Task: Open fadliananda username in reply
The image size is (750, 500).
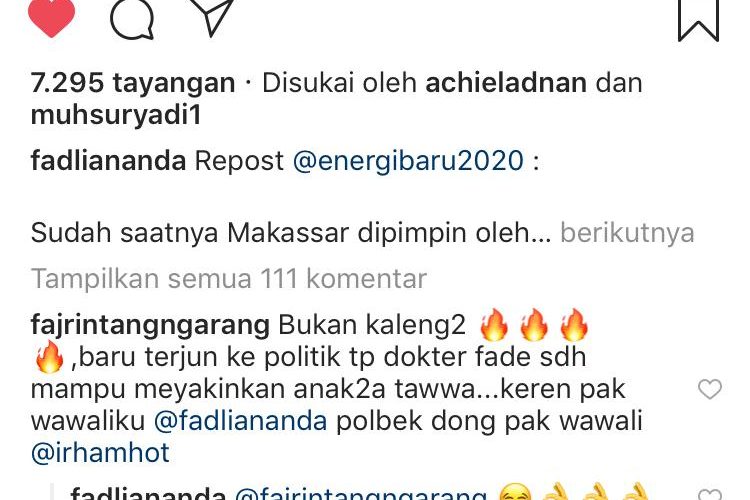Action: 148,494
